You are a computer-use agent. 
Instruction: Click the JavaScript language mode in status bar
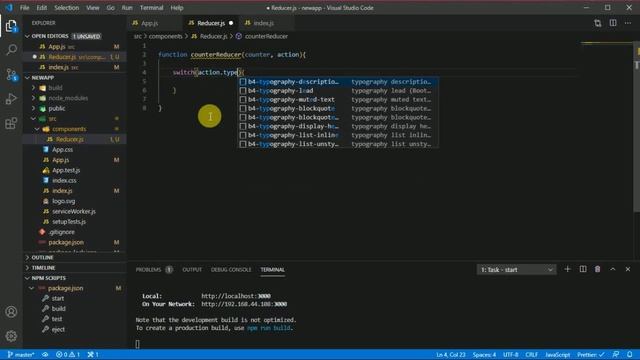(x=558, y=355)
